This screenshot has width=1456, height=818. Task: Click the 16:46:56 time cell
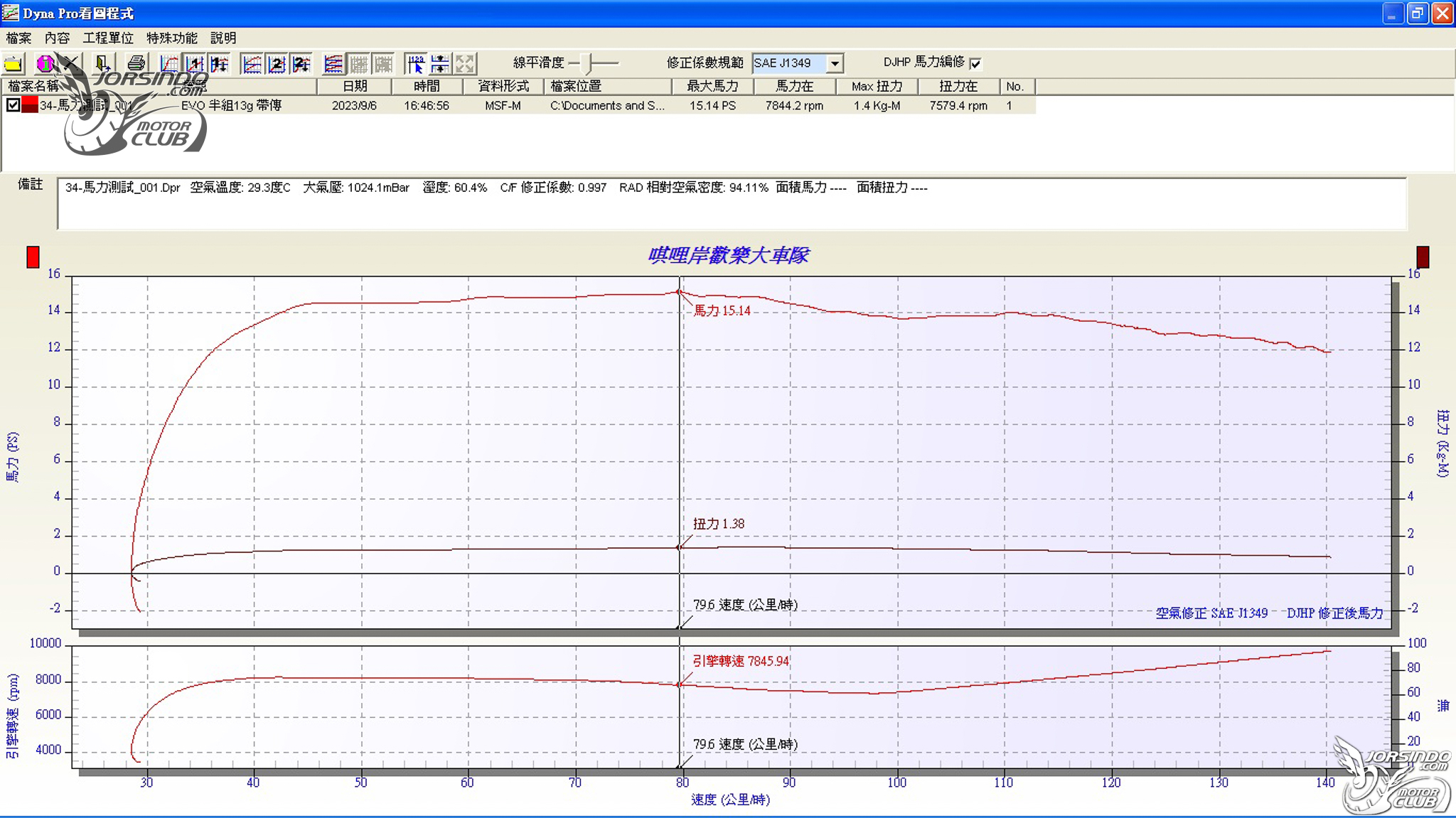pos(427,106)
